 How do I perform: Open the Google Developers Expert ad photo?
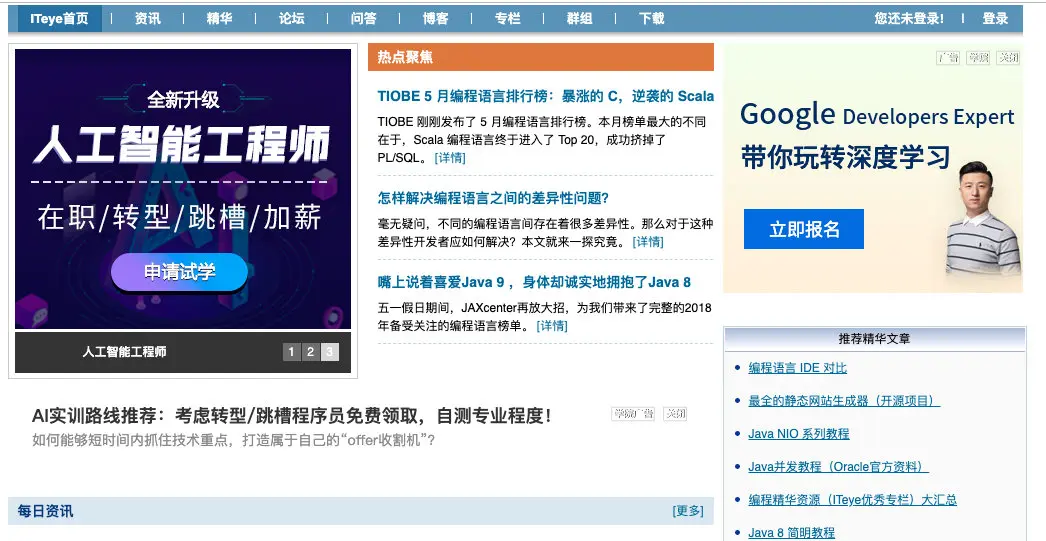(983, 217)
